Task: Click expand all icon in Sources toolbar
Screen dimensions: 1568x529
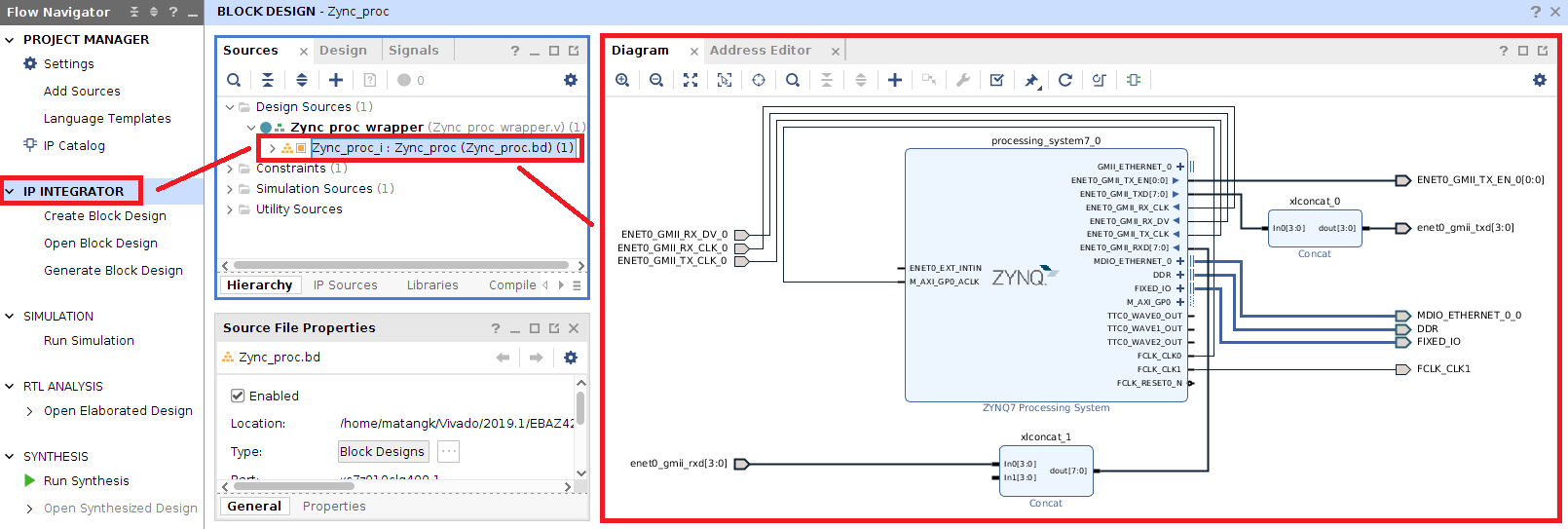Action: [x=302, y=80]
